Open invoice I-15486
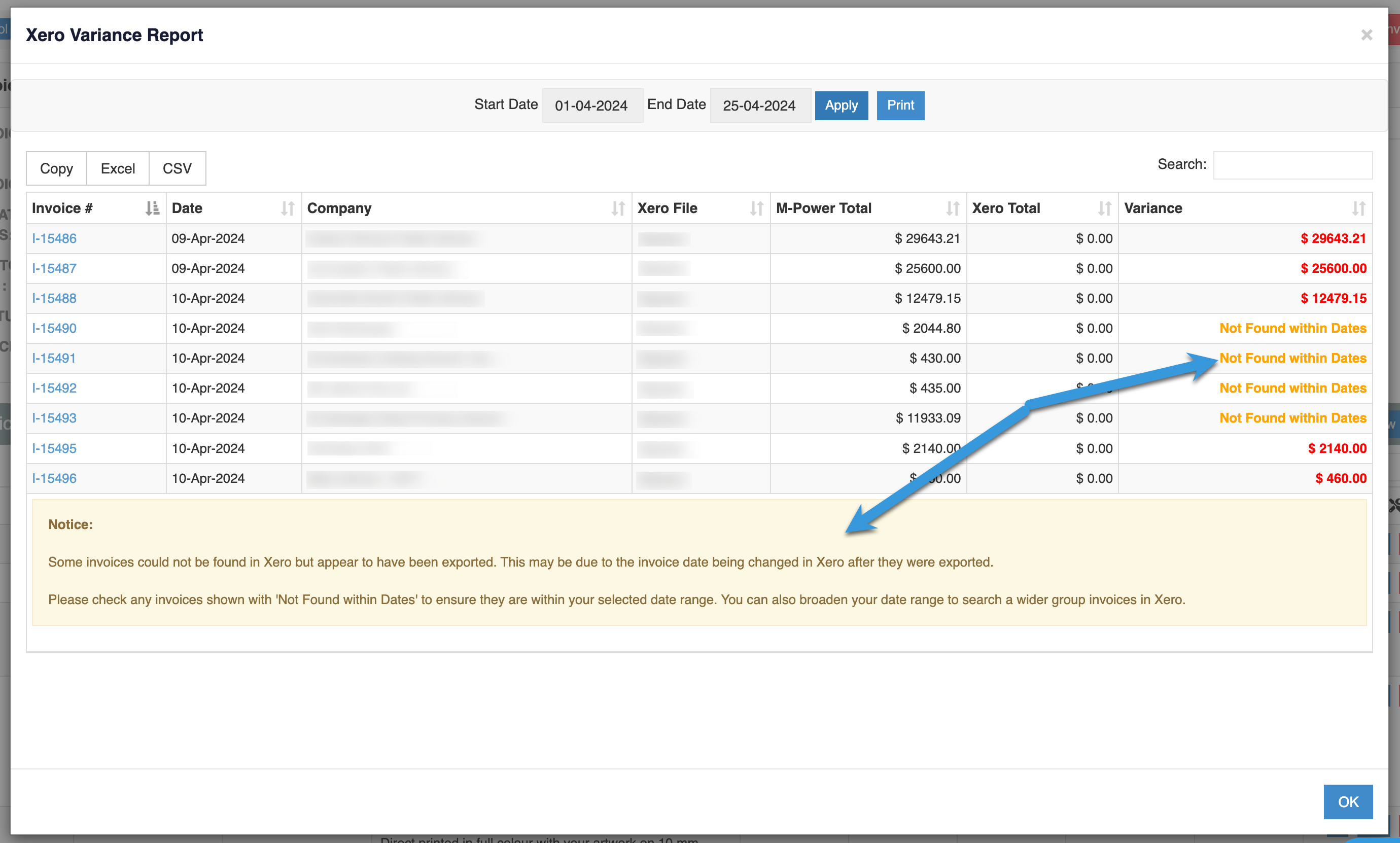The image size is (1400, 843). click(54, 238)
